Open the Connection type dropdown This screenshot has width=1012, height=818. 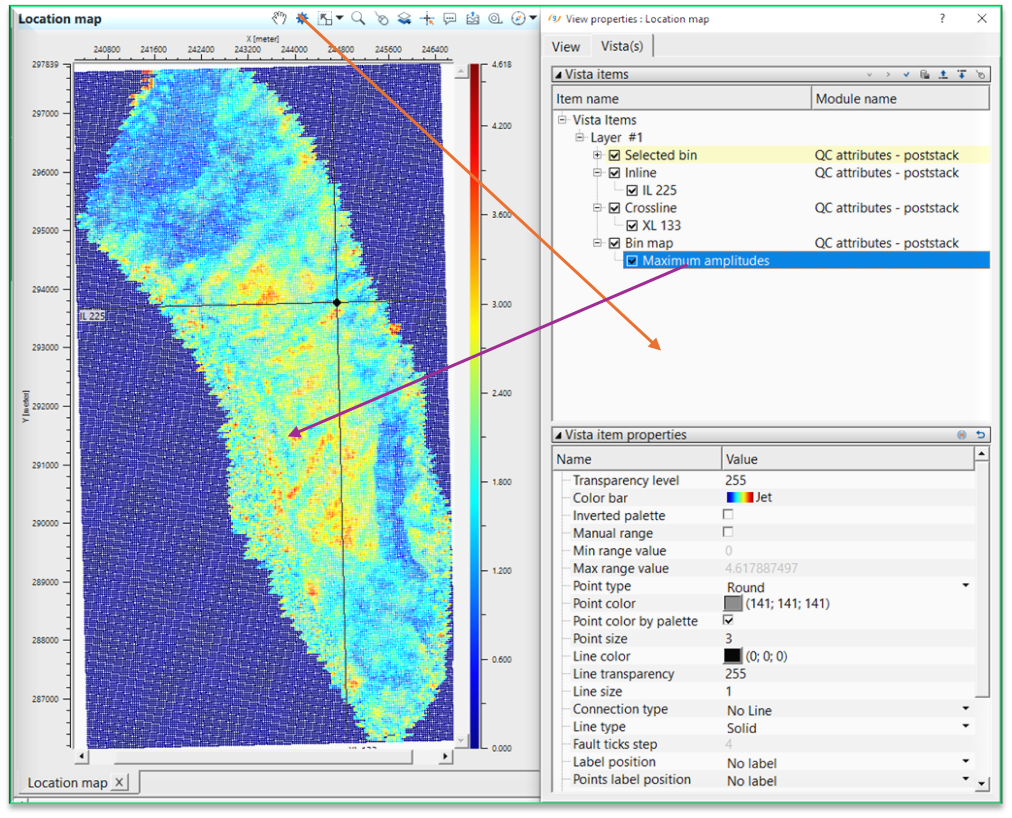point(966,709)
